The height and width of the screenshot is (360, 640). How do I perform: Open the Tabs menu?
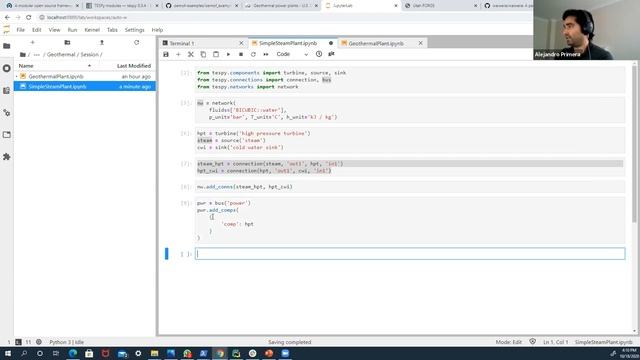point(112,30)
